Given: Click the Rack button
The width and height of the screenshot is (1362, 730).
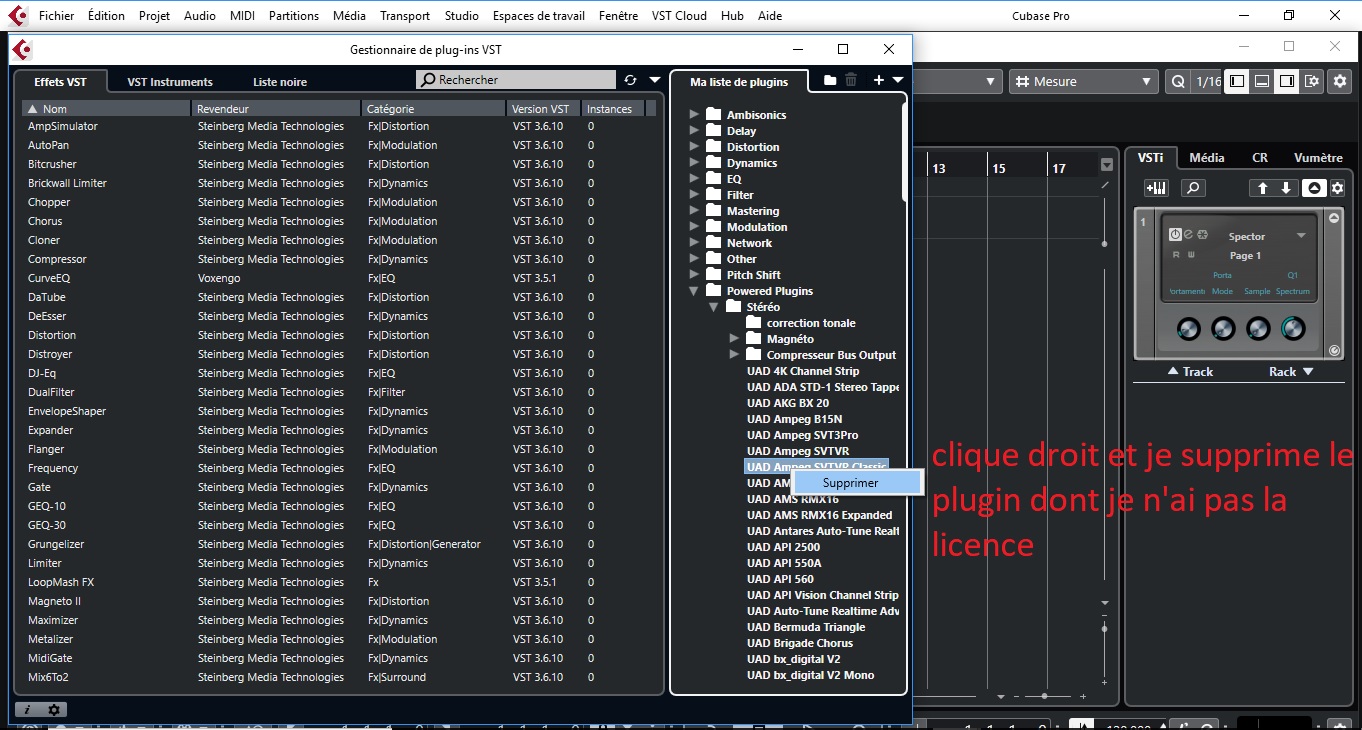Looking at the screenshot, I should tap(1286, 371).
